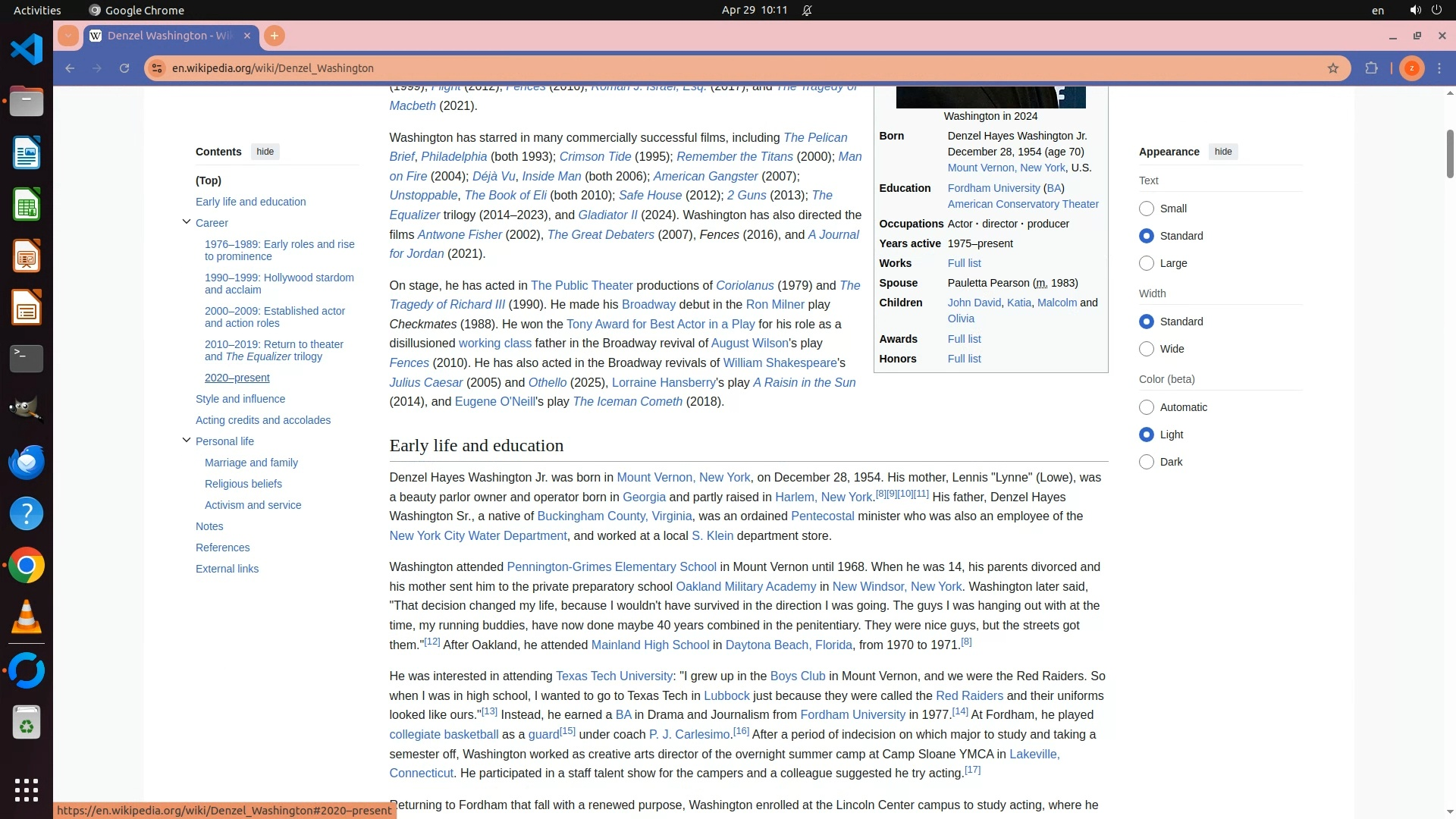Open Chrome's three-dot menu
The width and height of the screenshot is (1456, 819).
point(1439,68)
